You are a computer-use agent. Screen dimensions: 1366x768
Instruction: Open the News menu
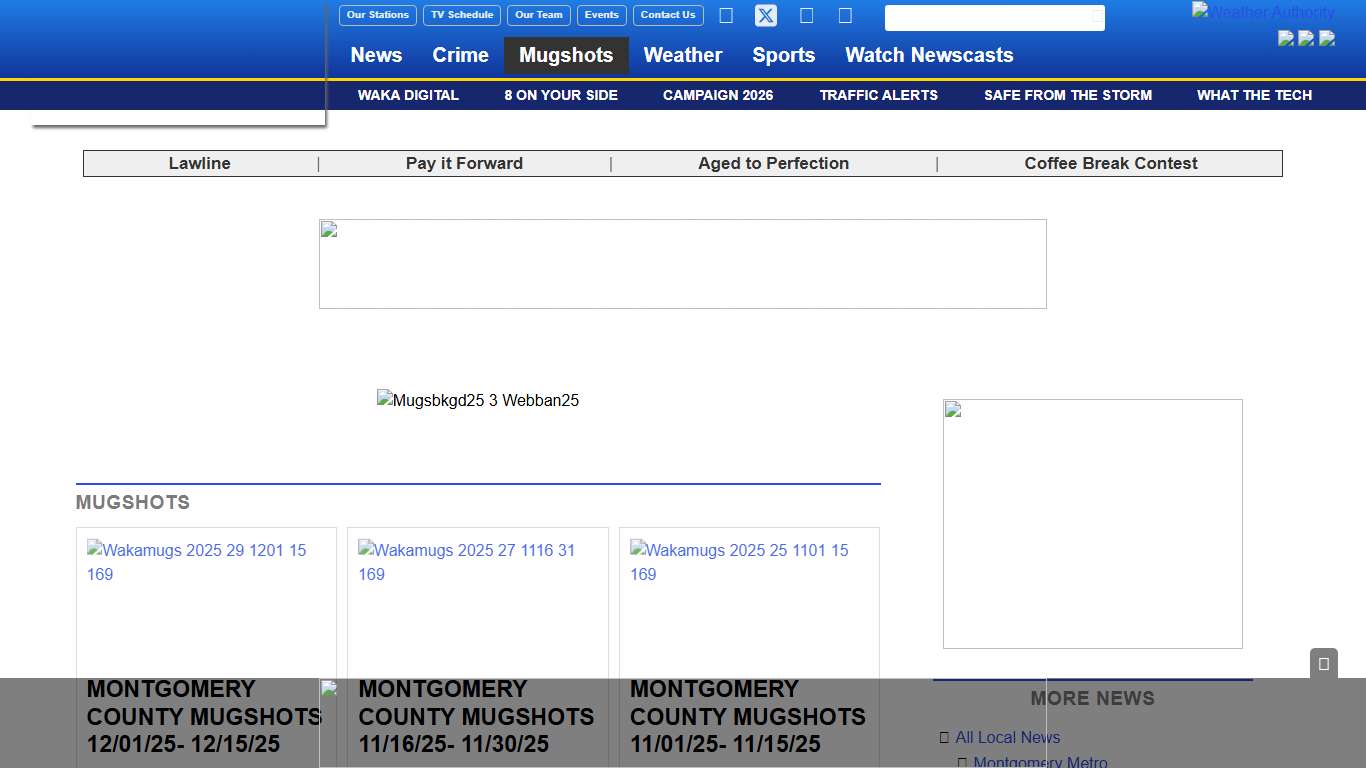tap(376, 55)
